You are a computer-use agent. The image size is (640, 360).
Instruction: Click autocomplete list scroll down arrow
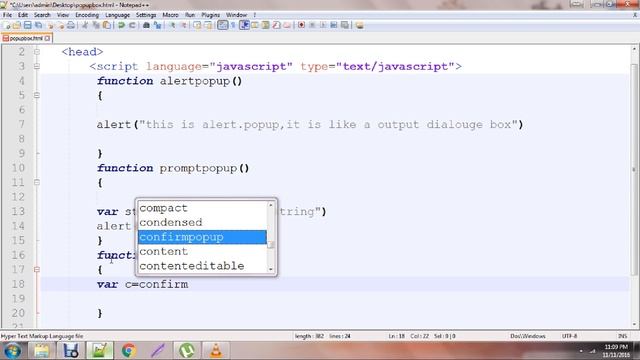(x=271, y=269)
